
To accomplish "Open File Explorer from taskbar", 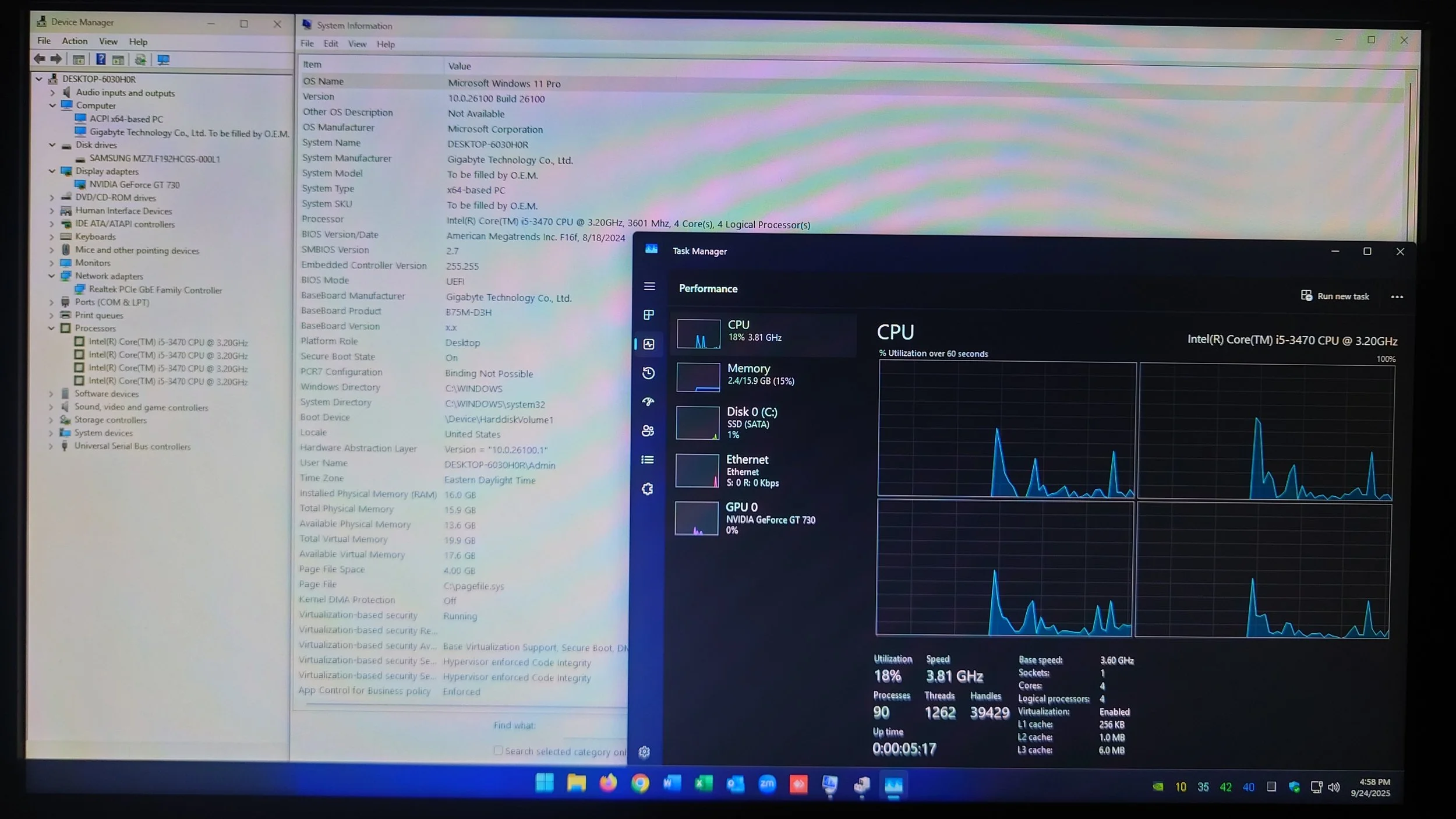I will pyautogui.click(x=576, y=783).
